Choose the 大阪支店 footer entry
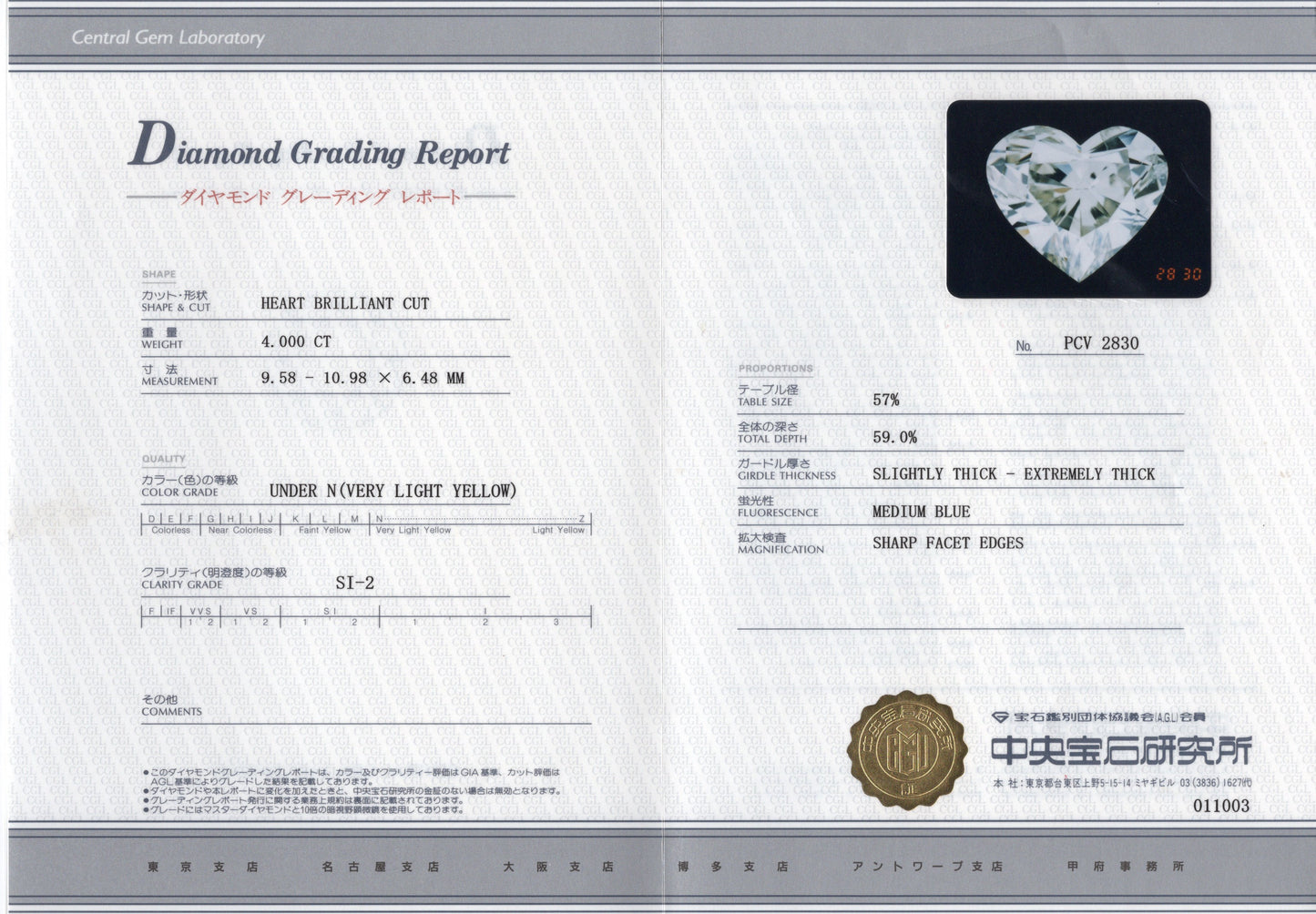The height and width of the screenshot is (914, 1316). 558,867
